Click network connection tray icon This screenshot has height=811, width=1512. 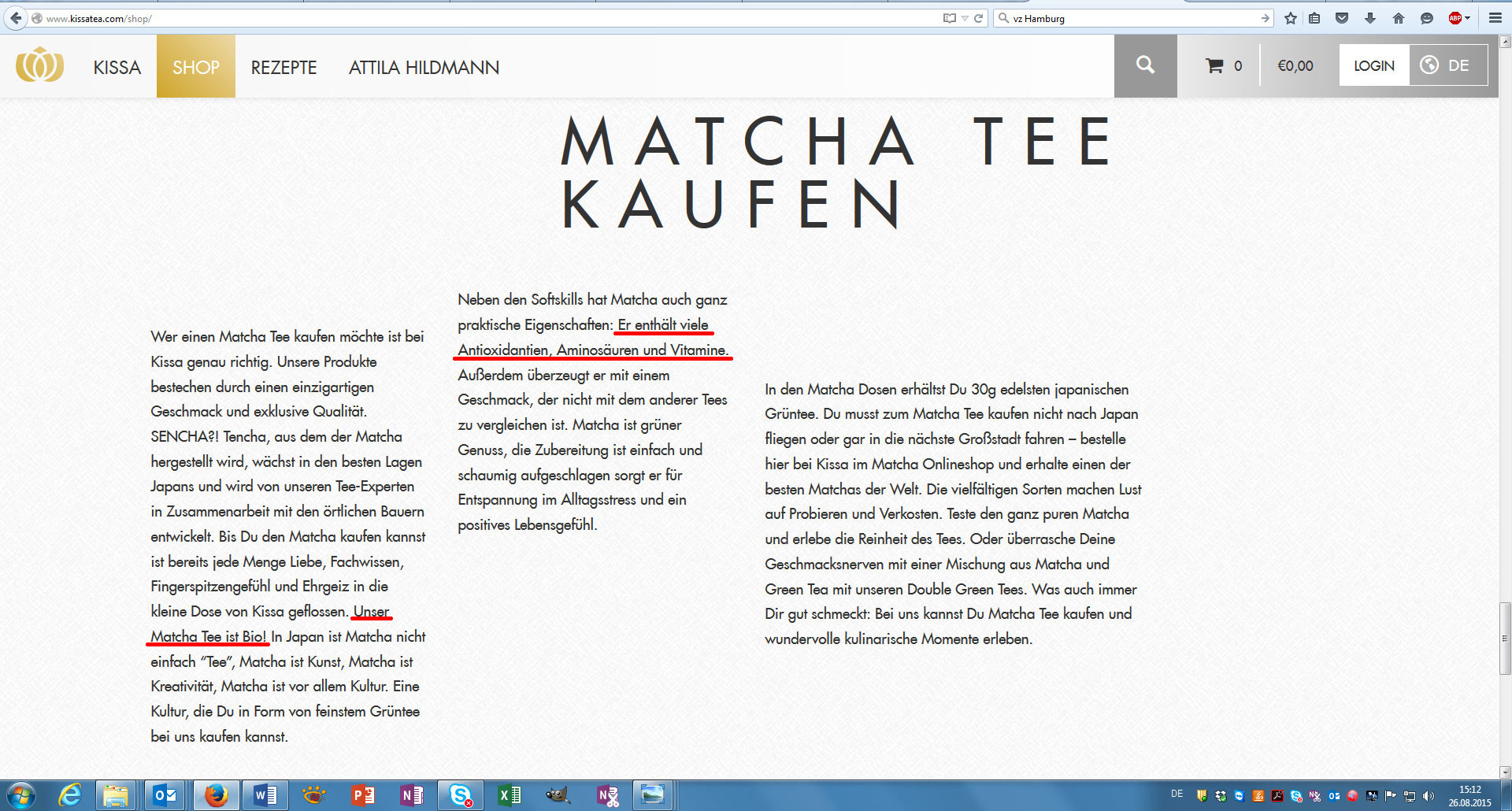coord(1410,796)
